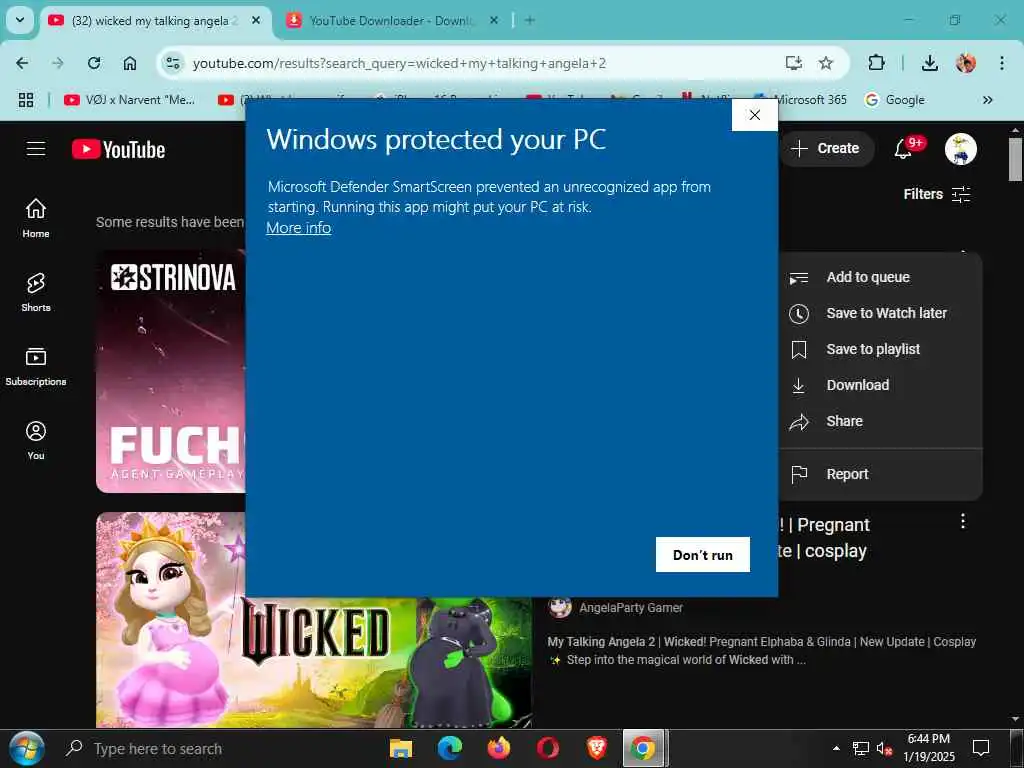This screenshot has width=1024, height=768.
Task: Choose Save to playlist
Action: point(880,349)
